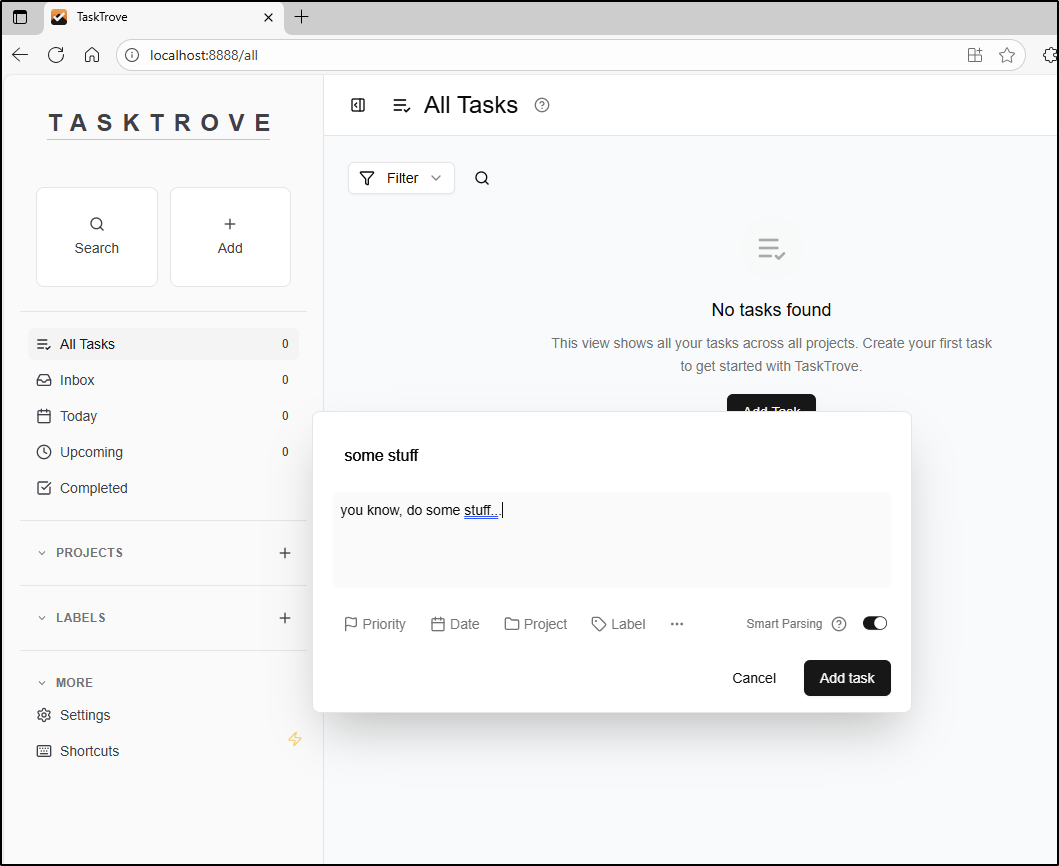Attach a Label to the task
Image resolution: width=1059 pixels, height=866 pixels.
(618, 624)
